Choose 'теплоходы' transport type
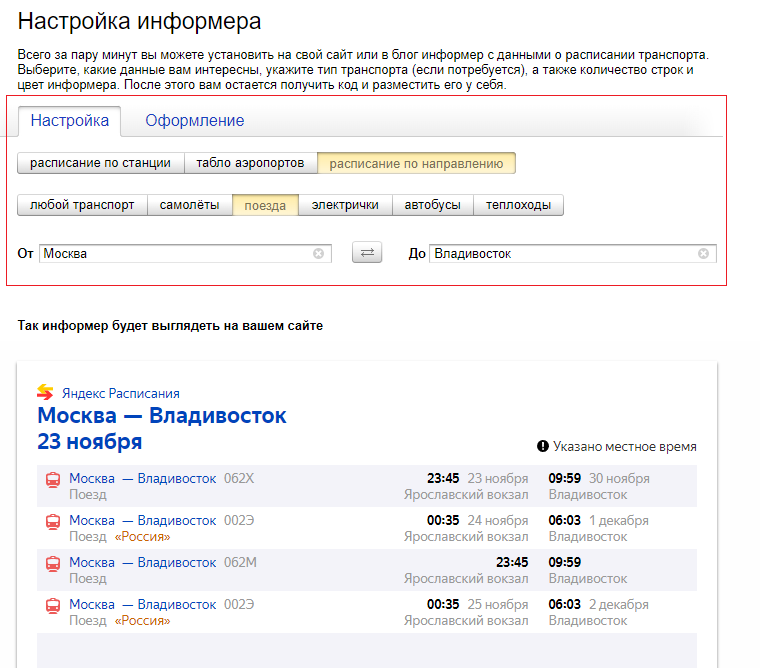 [518, 205]
